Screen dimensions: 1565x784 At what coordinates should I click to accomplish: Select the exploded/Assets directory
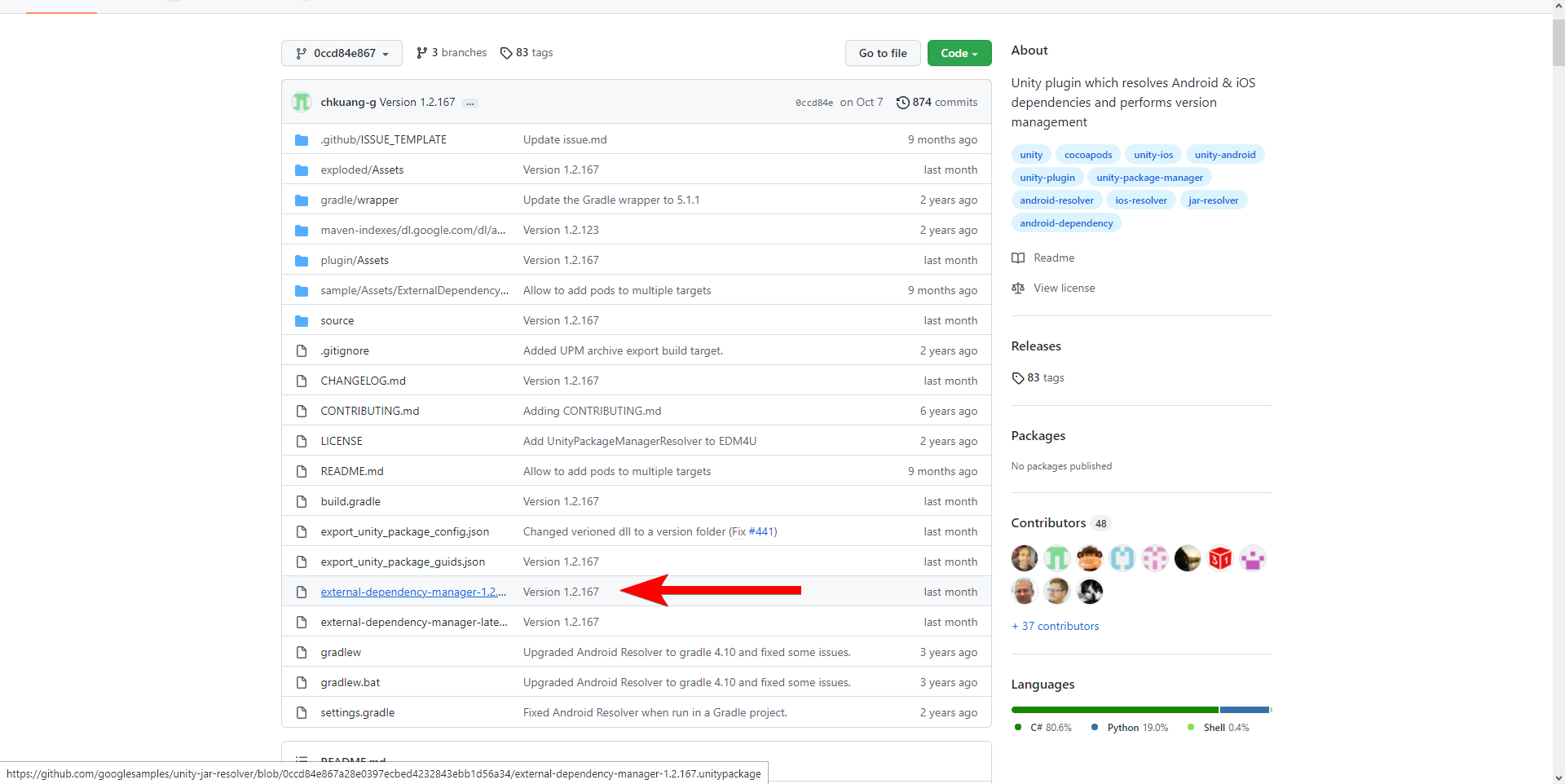point(362,170)
